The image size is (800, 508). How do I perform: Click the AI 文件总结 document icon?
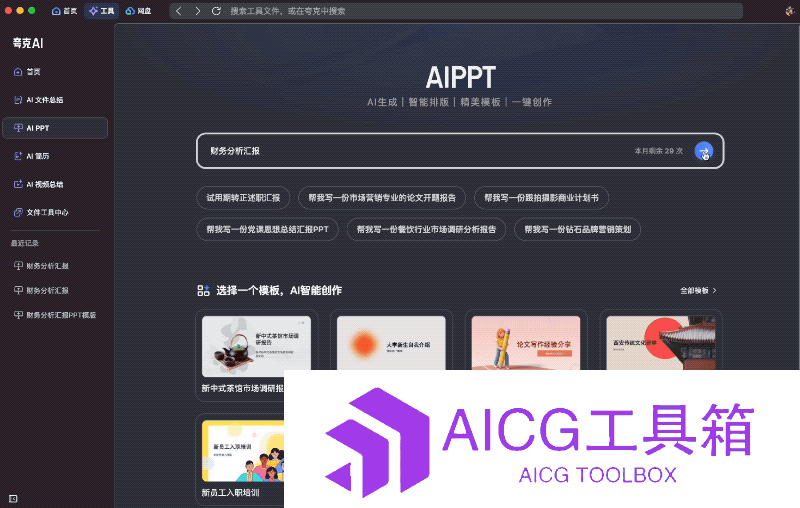pyautogui.click(x=18, y=100)
